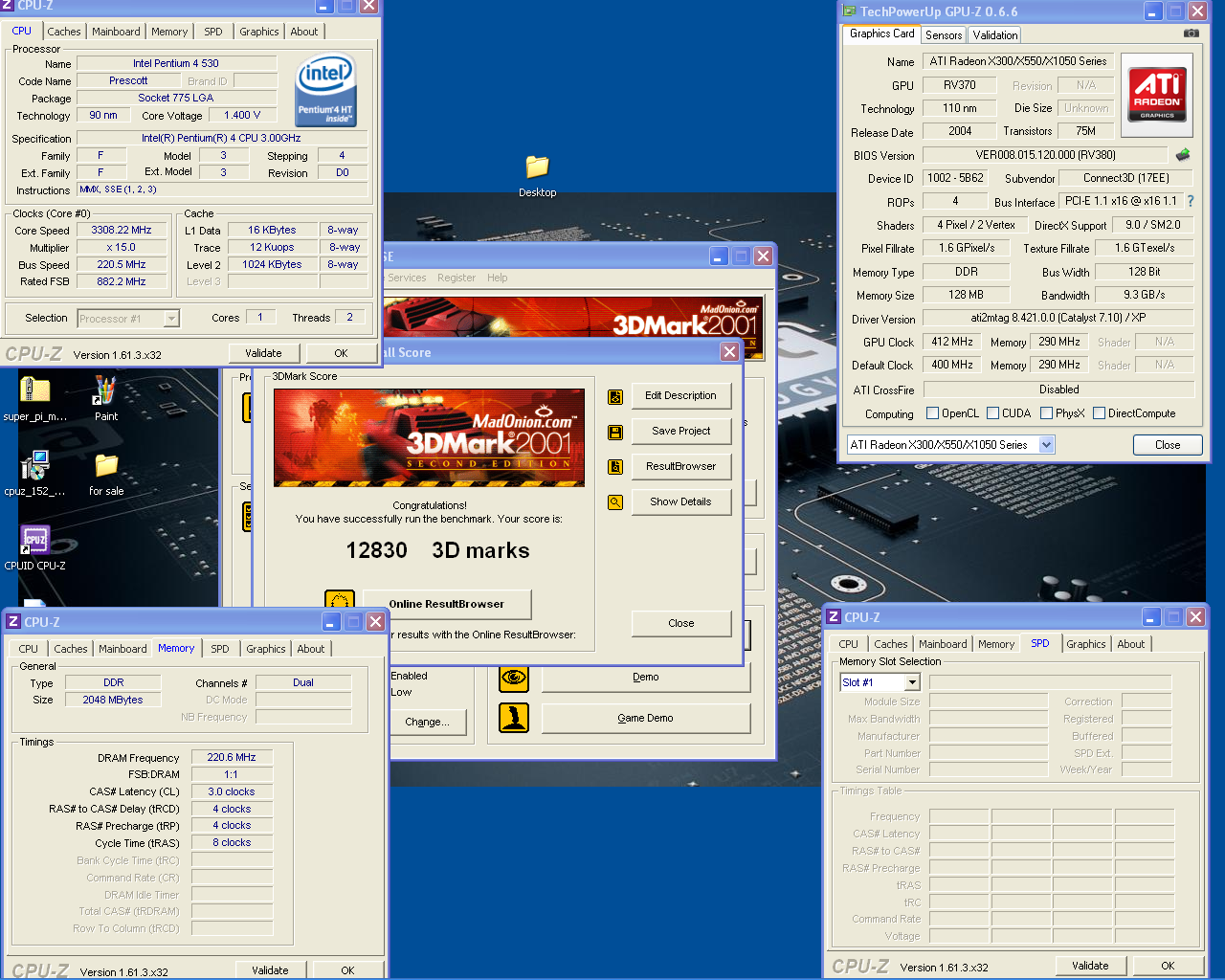Viewport: 1225px width, 980px height.
Task: Open the Sensors tab in GPU-Z
Action: 944,35
